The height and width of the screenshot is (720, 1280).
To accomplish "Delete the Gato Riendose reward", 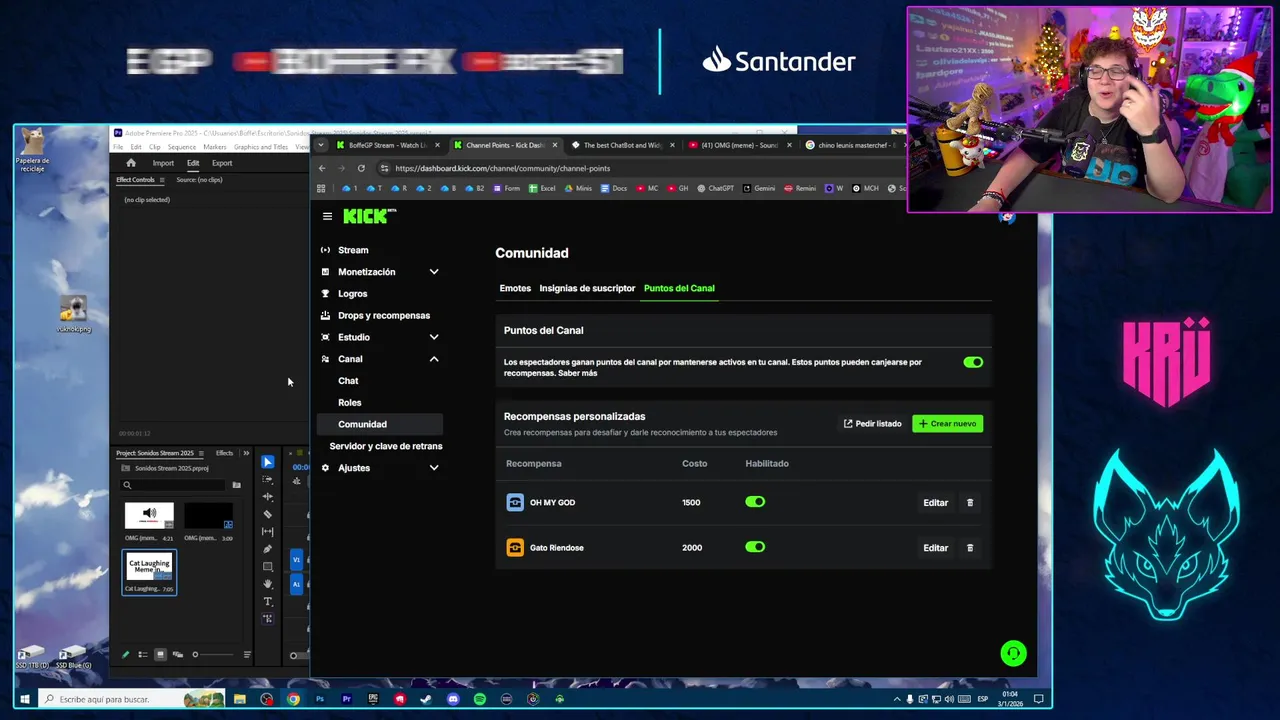I will (x=970, y=548).
